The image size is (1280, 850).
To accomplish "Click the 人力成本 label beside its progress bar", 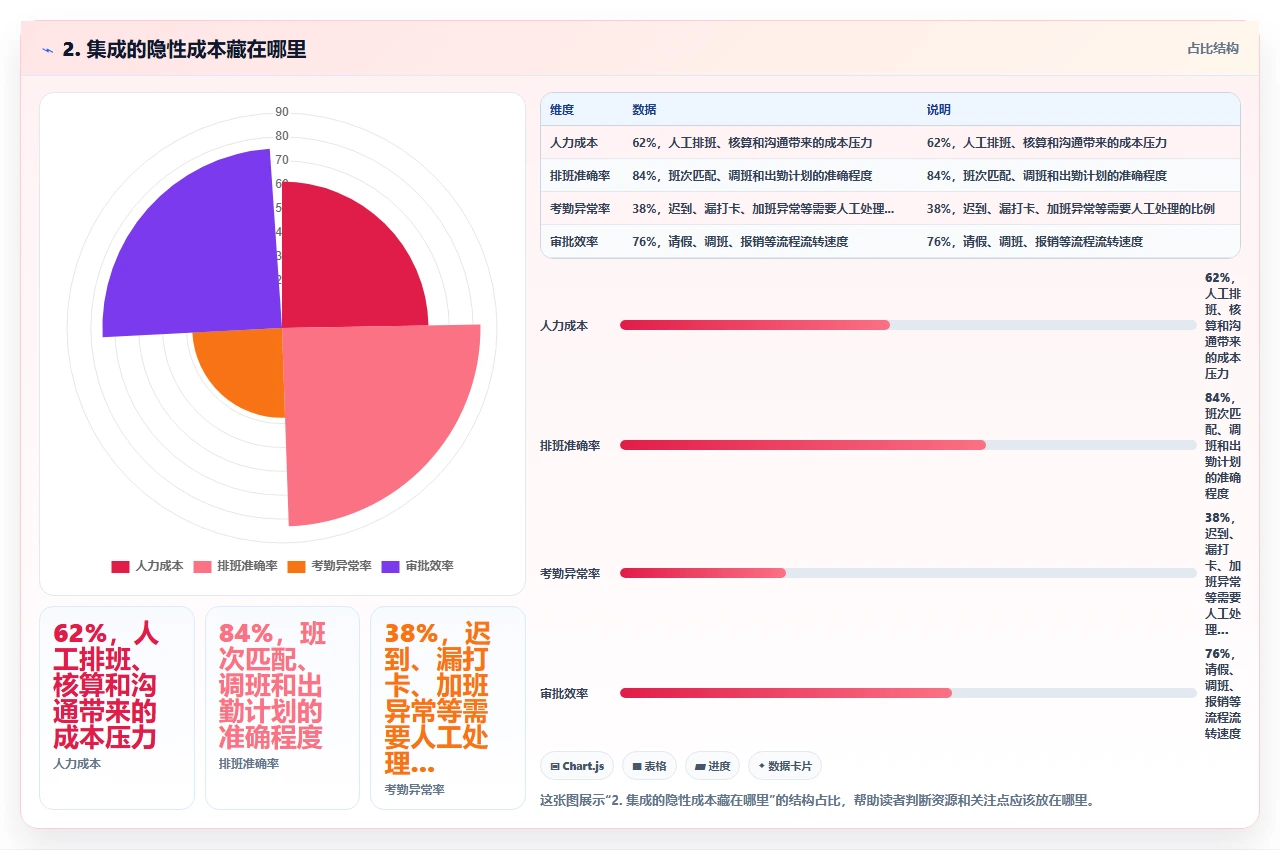I will tap(564, 326).
